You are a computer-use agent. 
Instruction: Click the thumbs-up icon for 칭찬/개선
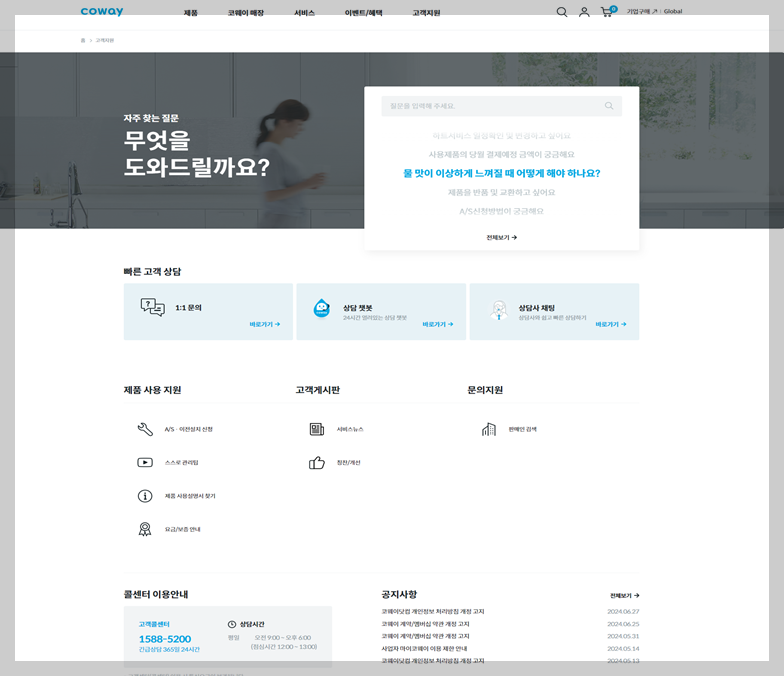click(x=316, y=462)
